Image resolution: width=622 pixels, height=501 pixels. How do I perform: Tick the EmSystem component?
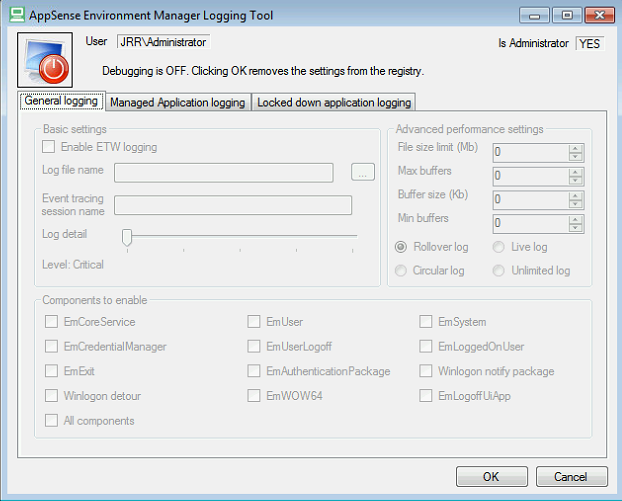tap(426, 322)
